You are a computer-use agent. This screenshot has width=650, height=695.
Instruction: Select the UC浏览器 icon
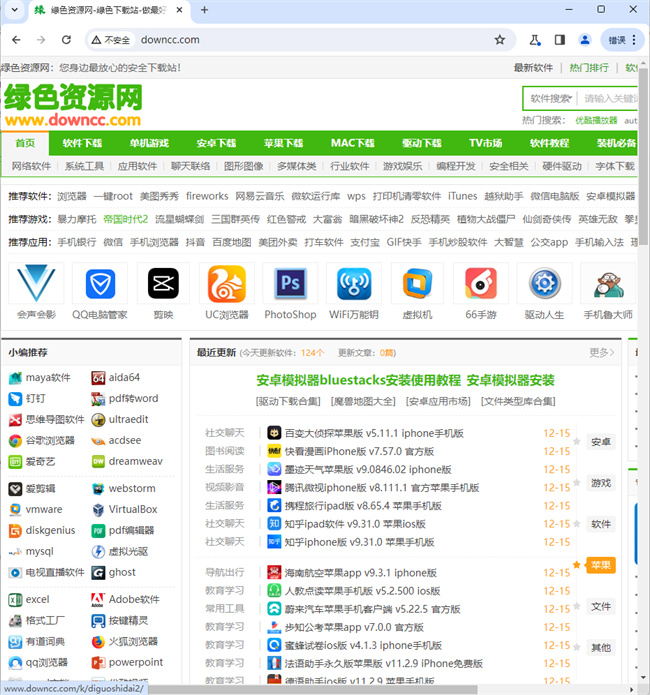(x=227, y=285)
